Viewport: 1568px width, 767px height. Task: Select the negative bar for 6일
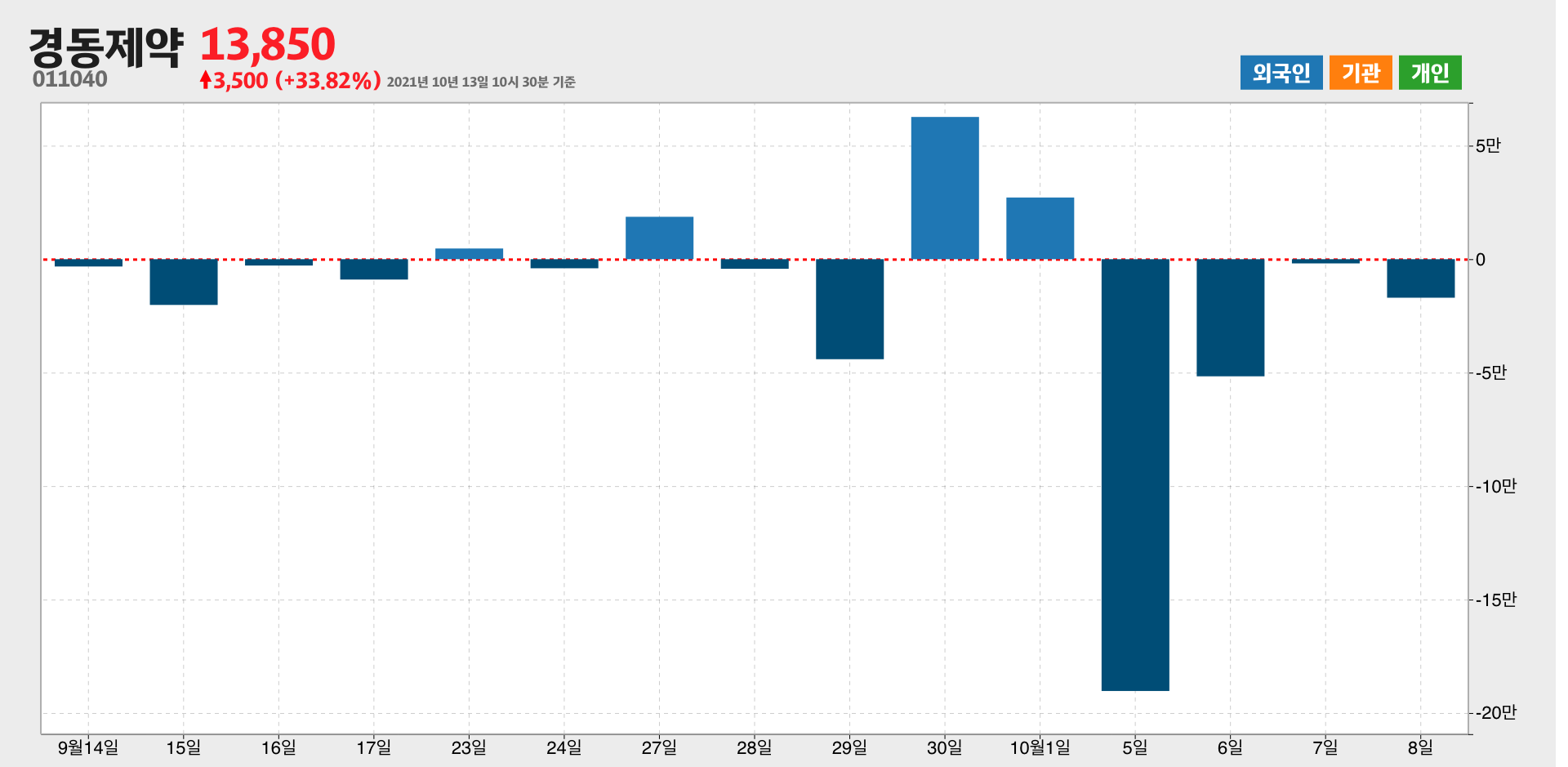(x=1230, y=318)
